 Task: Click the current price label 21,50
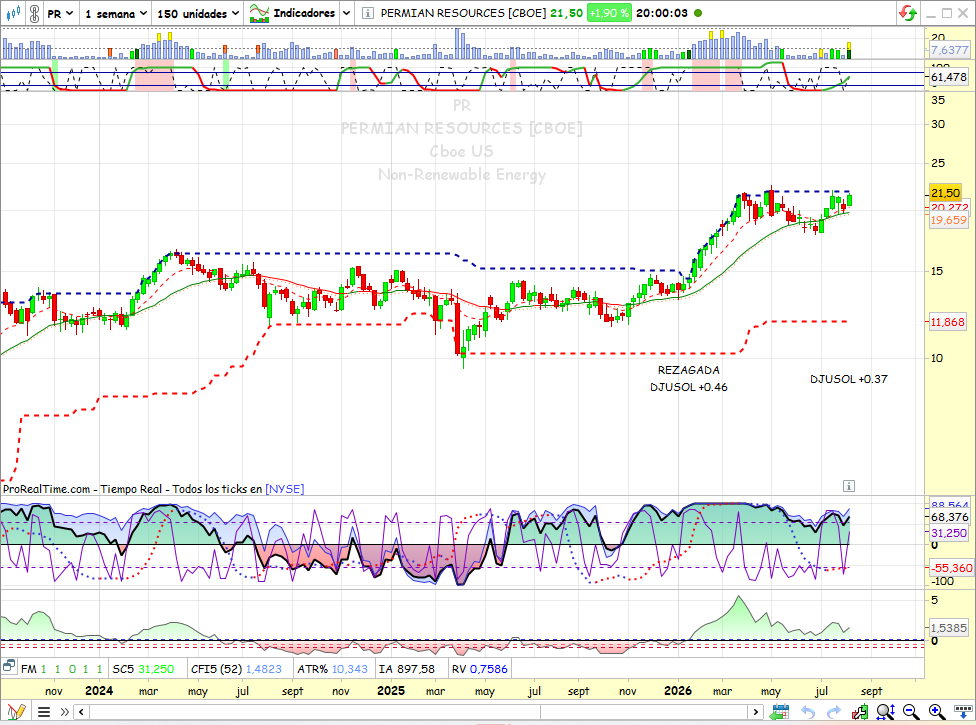point(945,194)
